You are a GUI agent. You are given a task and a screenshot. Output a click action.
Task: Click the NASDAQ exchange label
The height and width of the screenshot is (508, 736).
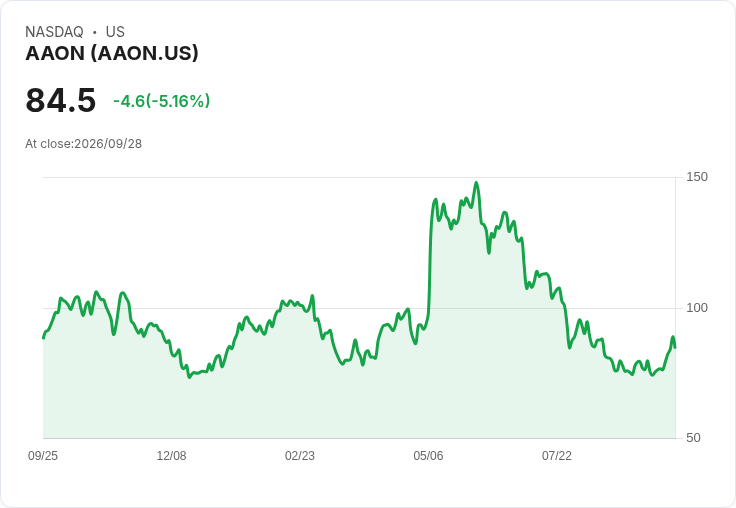[54, 32]
